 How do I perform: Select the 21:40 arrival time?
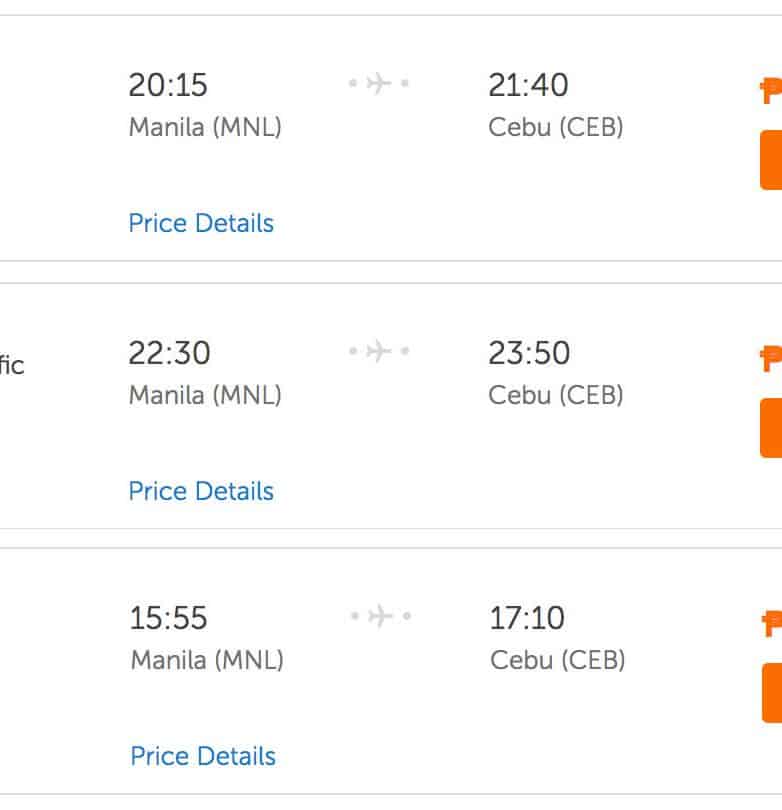click(x=528, y=85)
